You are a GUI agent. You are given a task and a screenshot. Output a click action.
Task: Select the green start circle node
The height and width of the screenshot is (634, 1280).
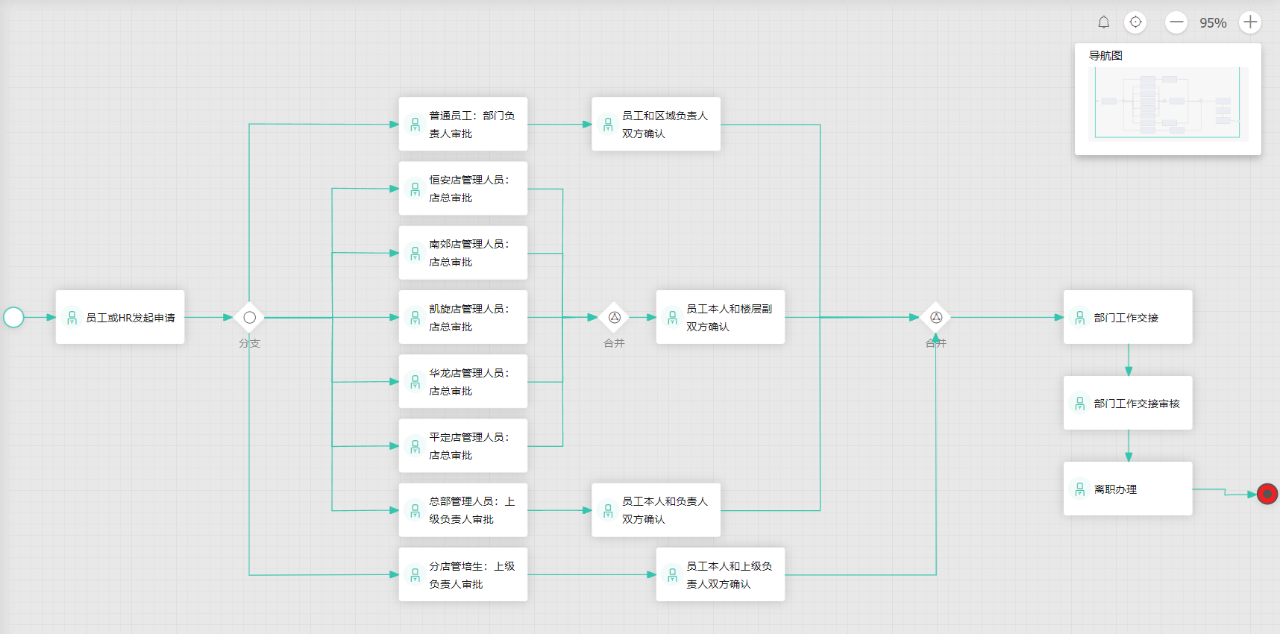pyautogui.click(x=14, y=317)
